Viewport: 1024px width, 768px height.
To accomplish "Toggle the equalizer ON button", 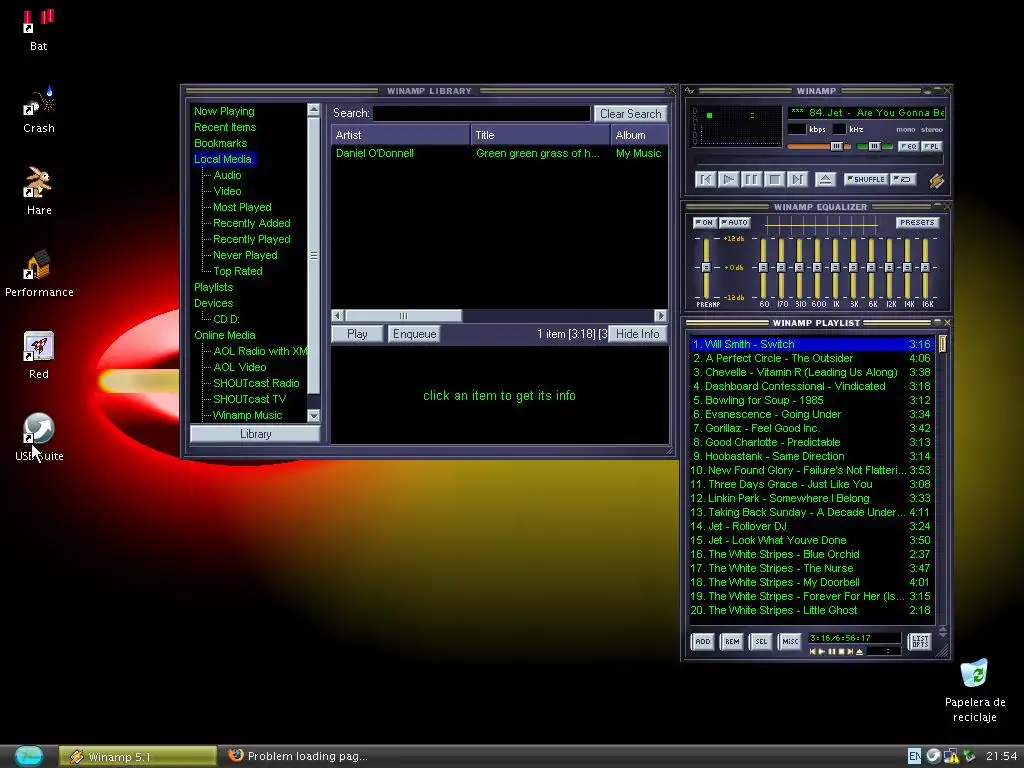I will coord(704,223).
